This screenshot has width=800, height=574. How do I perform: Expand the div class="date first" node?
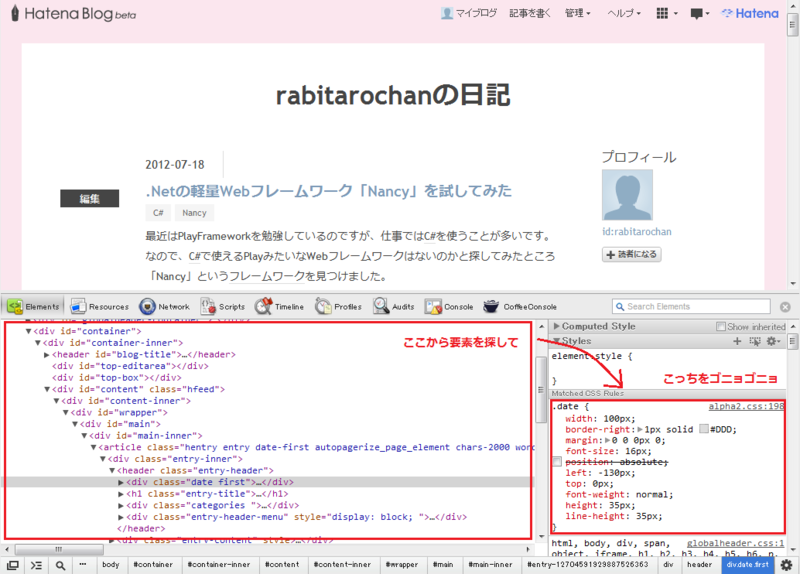121,482
